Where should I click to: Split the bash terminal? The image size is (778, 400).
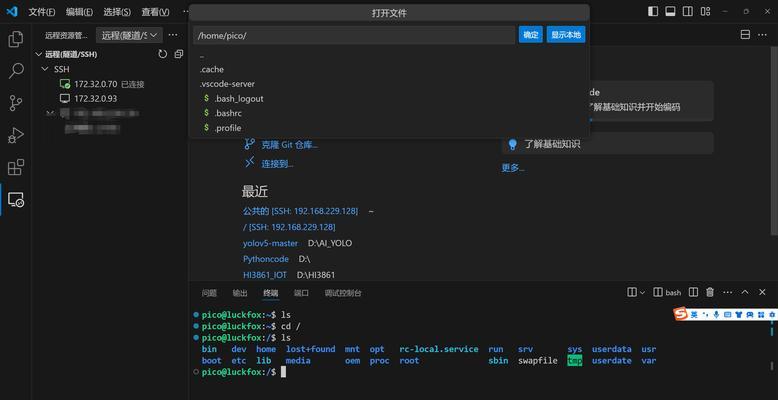[x=694, y=292]
